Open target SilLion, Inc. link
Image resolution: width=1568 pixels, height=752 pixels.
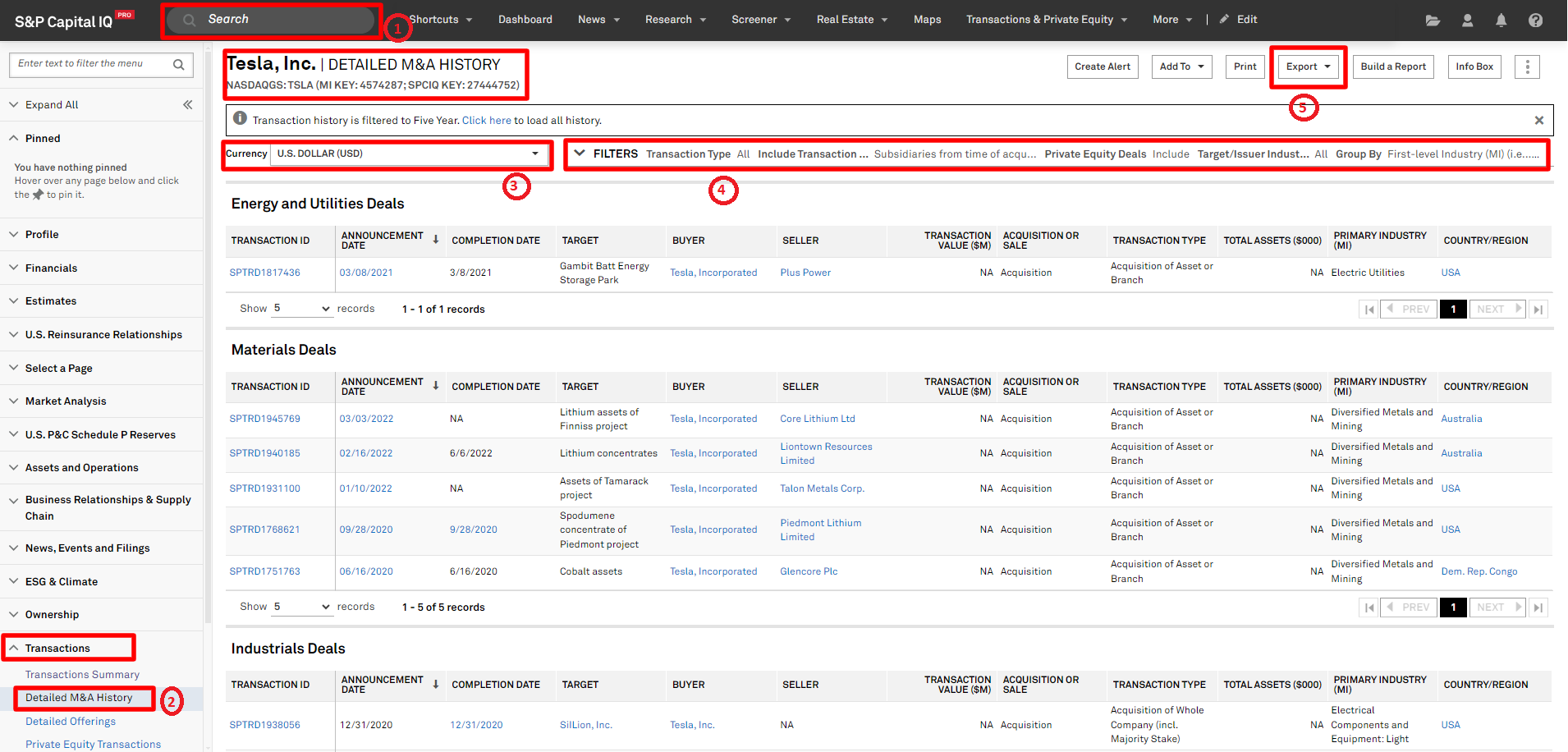586,725
